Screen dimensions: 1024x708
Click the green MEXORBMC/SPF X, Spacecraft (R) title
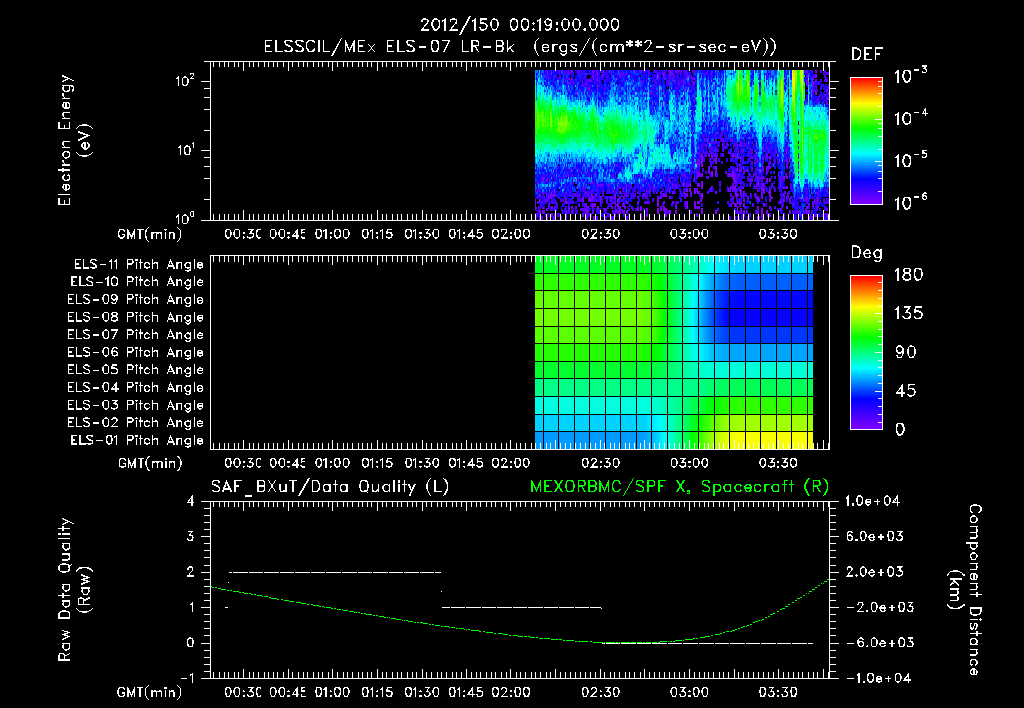click(679, 487)
